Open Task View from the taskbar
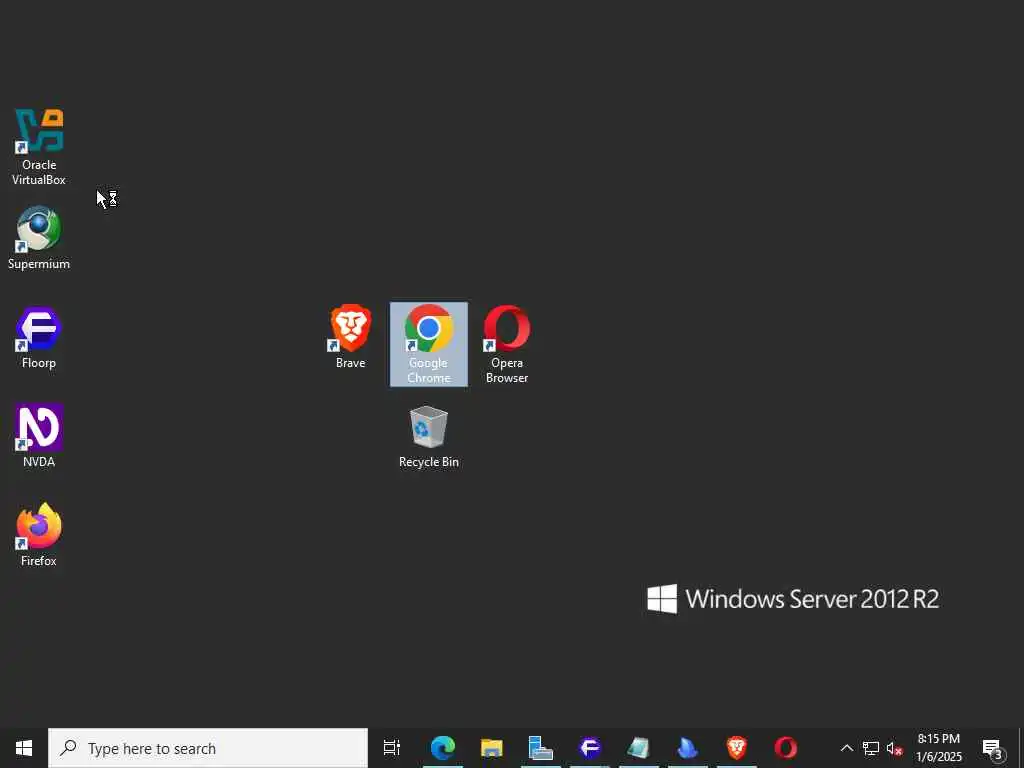Viewport: 1024px width, 768px height. (x=392, y=748)
